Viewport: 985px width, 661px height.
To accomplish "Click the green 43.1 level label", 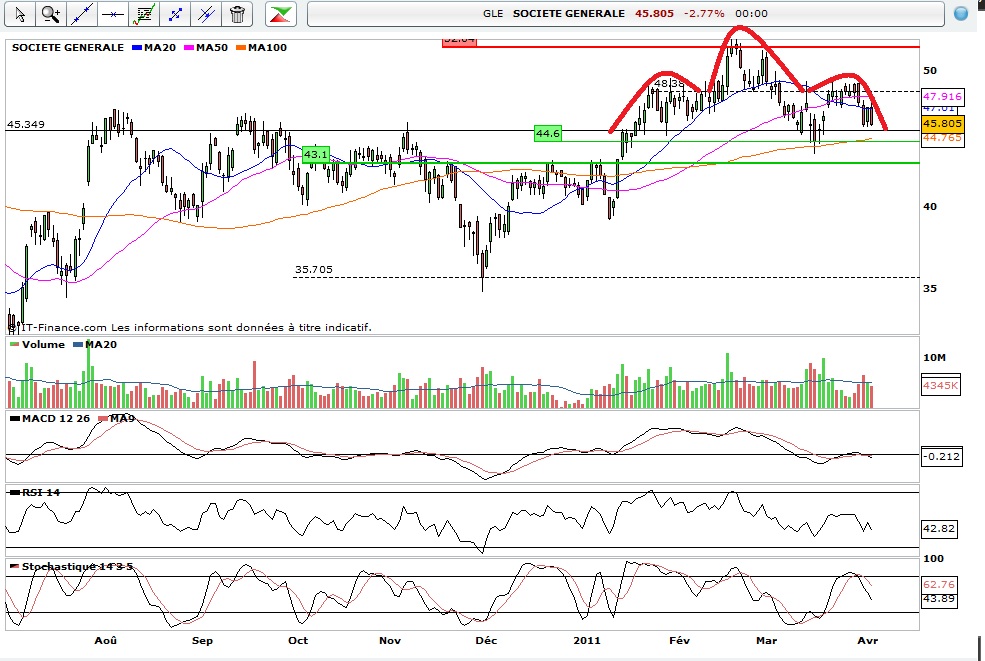I will pos(315,154).
